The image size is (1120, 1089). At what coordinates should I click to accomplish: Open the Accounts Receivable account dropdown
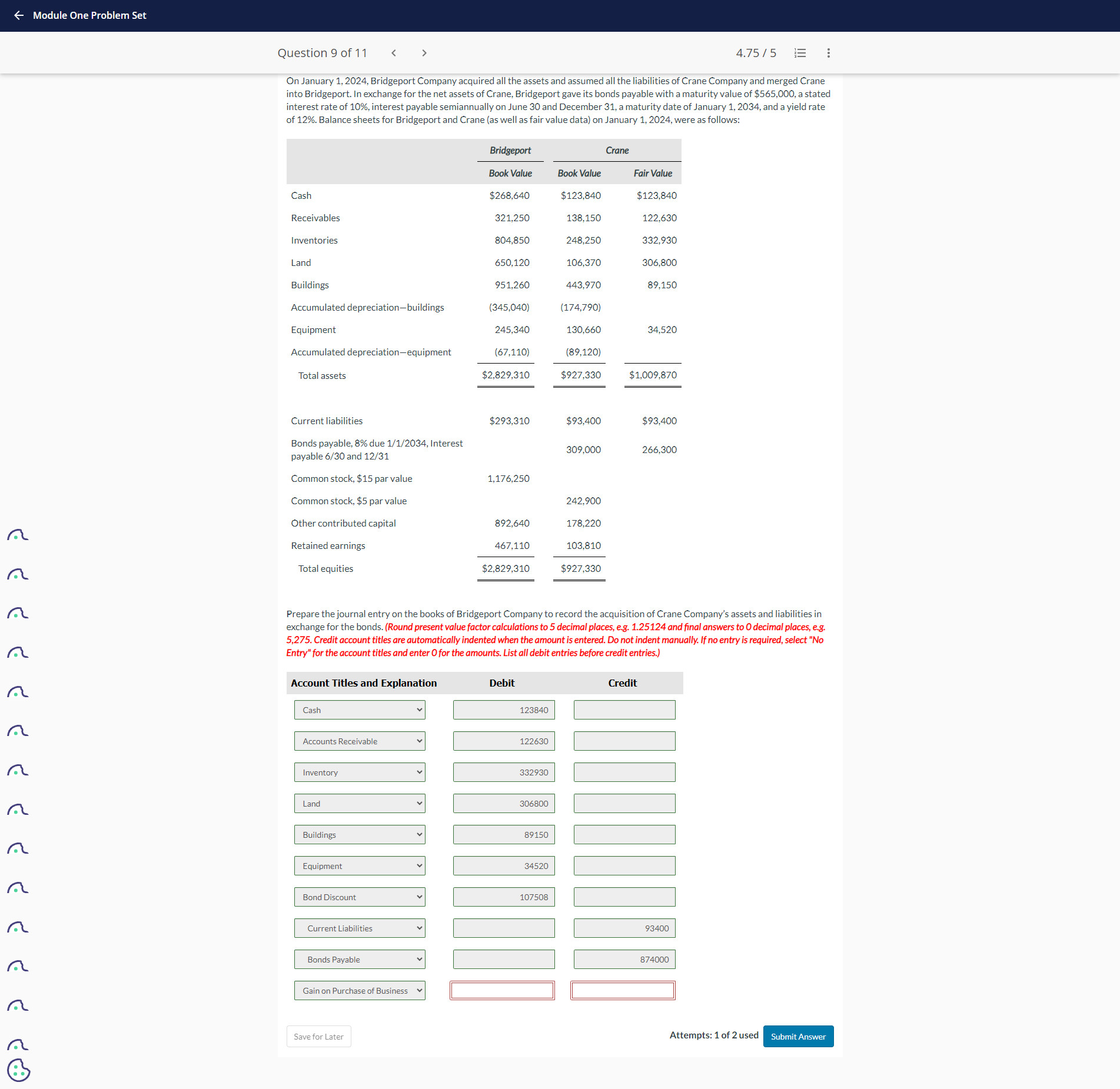click(360, 741)
